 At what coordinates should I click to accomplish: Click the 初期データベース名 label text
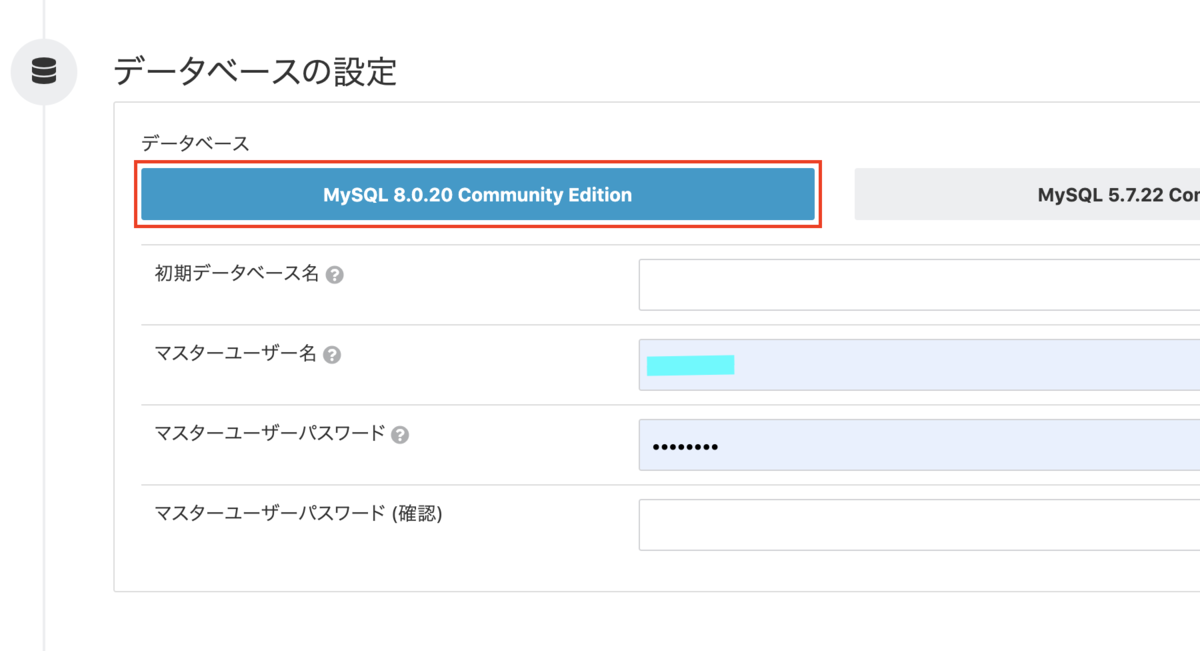[x=236, y=273]
